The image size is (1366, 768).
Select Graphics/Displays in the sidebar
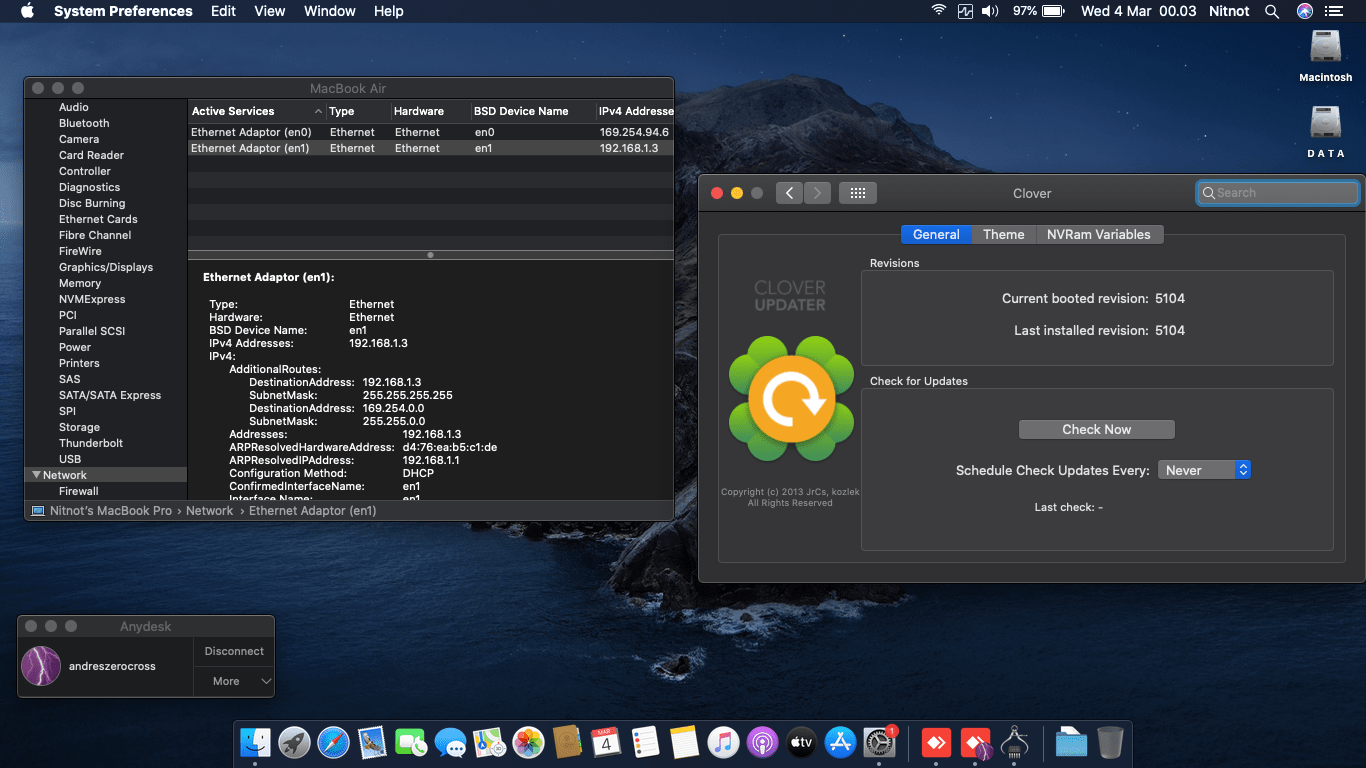click(106, 267)
